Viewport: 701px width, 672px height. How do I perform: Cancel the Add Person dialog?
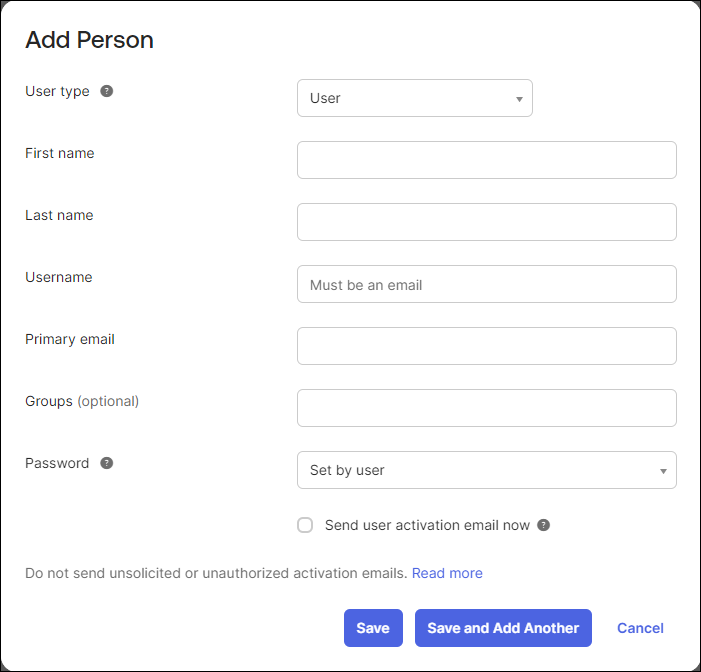tap(640, 628)
